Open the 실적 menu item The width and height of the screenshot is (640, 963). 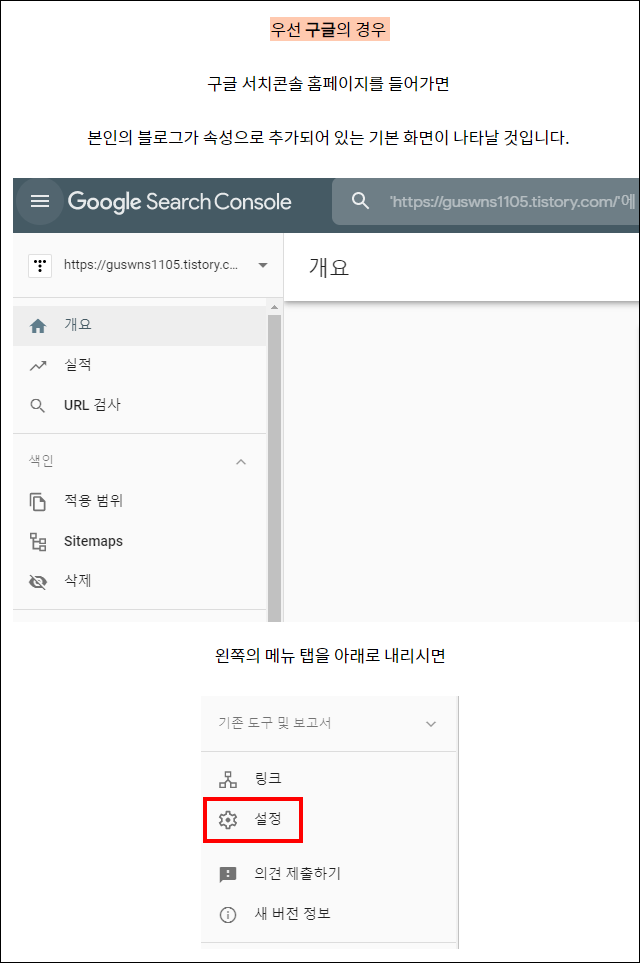(x=140, y=365)
